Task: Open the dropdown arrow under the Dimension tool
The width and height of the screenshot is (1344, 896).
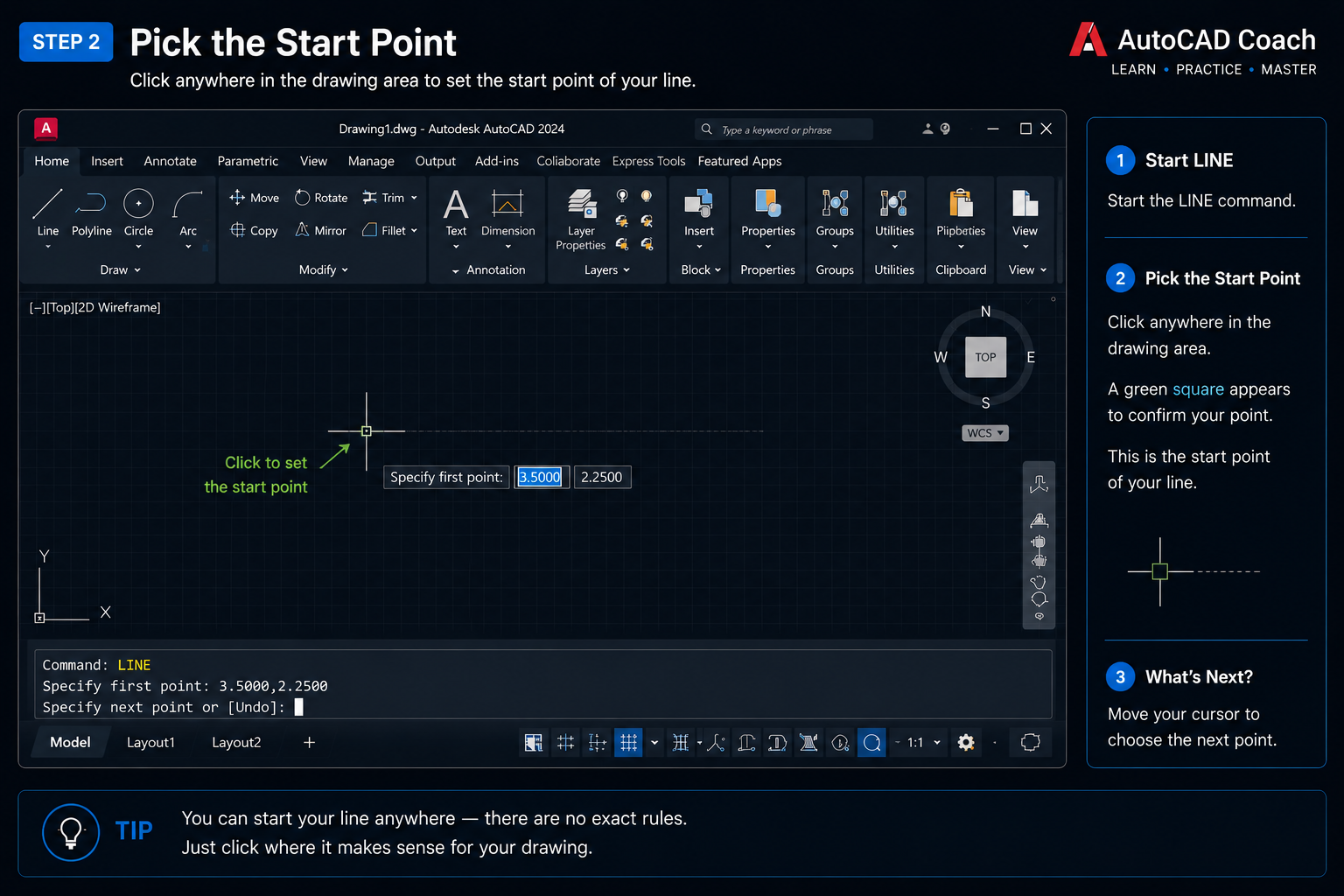Action: click(507, 247)
